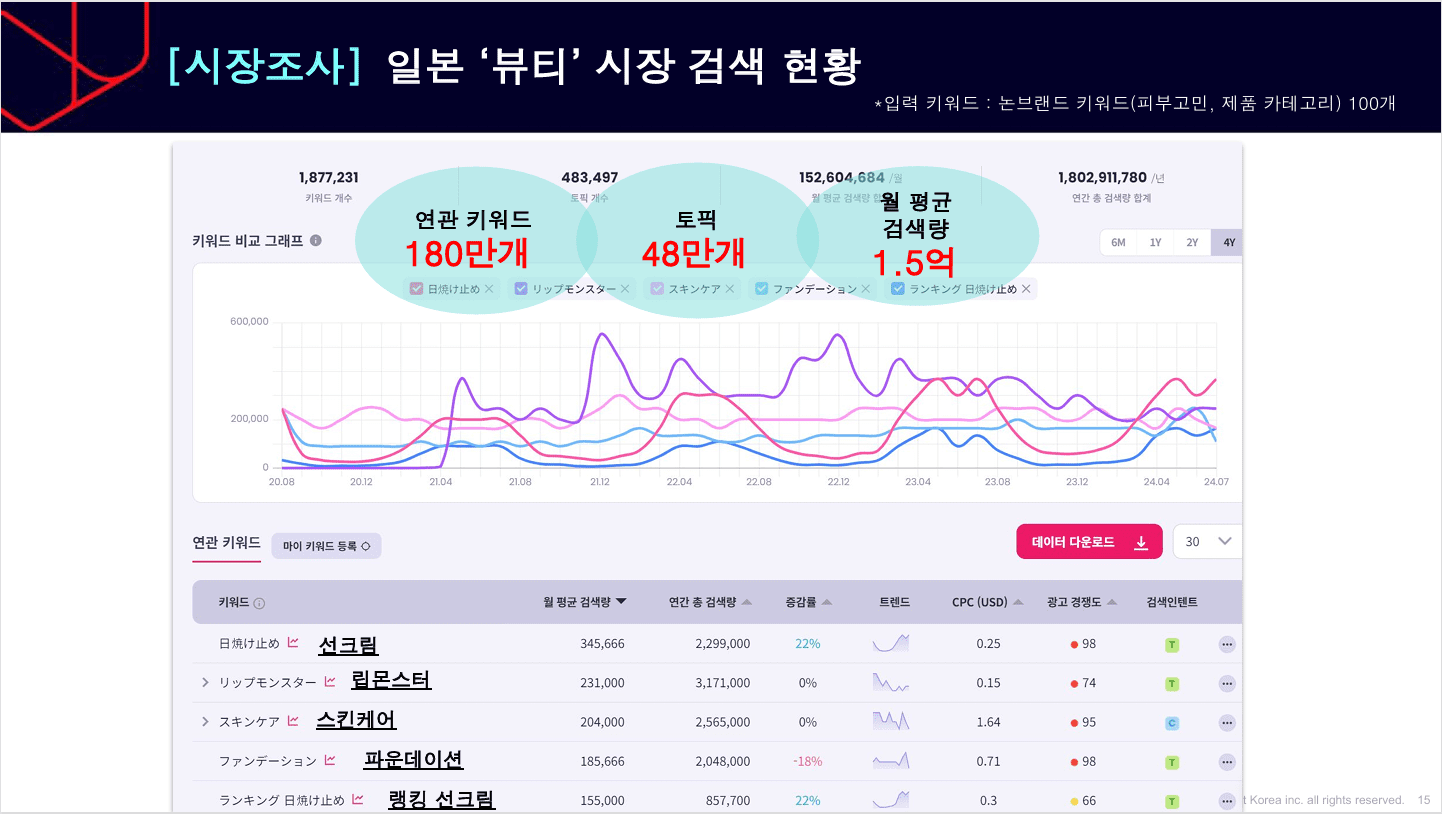1442x814 pixels.
Task: Toggle the ランキング 日焼け止め graph checkbox
Action: pyautogui.click(x=898, y=289)
